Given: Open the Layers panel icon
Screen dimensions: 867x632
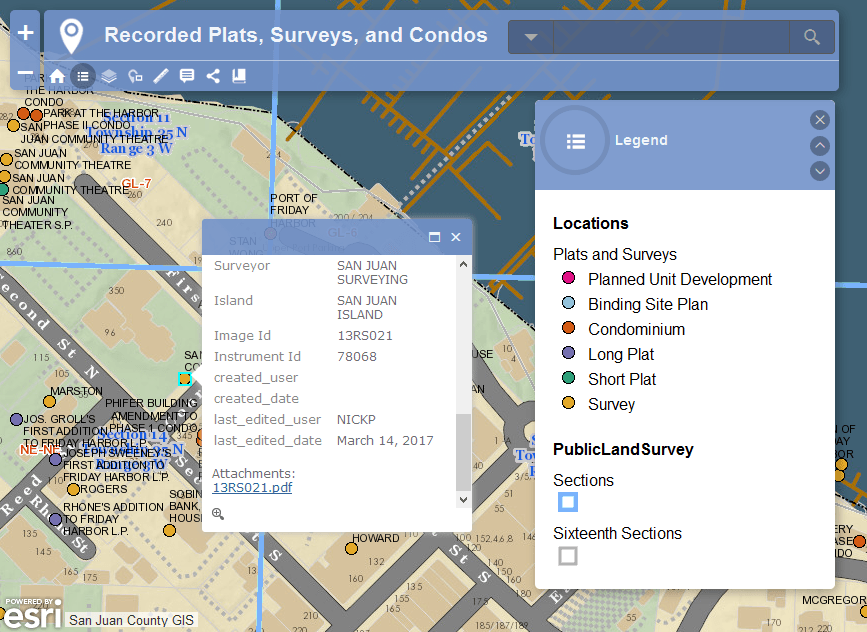Looking at the screenshot, I should (x=109, y=76).
